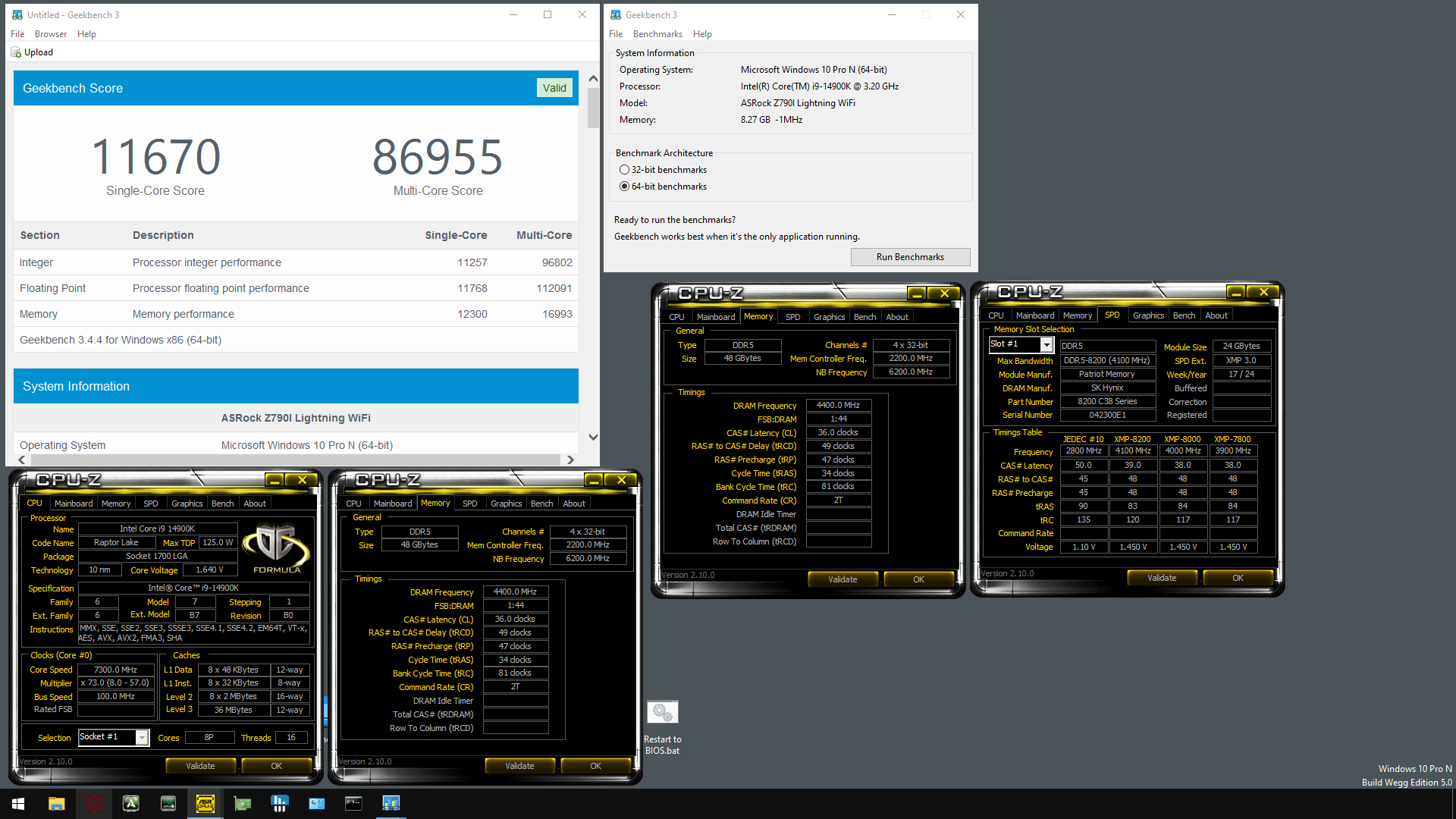
Task: Click the Upload label in Geekbench toolbar
Action: tap(39, 52)
